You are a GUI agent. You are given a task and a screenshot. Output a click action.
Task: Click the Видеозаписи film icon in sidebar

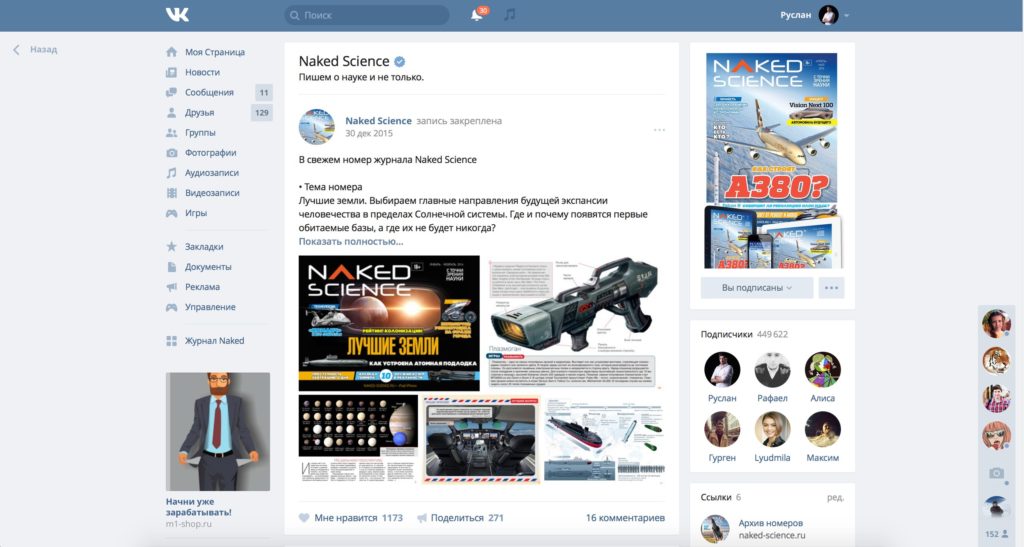pos(171,193)
